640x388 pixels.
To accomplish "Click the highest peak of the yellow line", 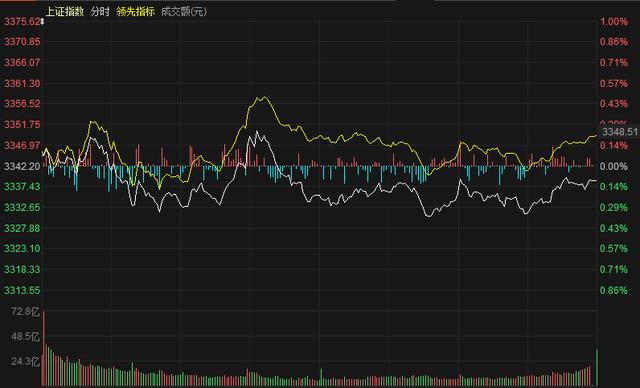I will [x=264, y=97].
